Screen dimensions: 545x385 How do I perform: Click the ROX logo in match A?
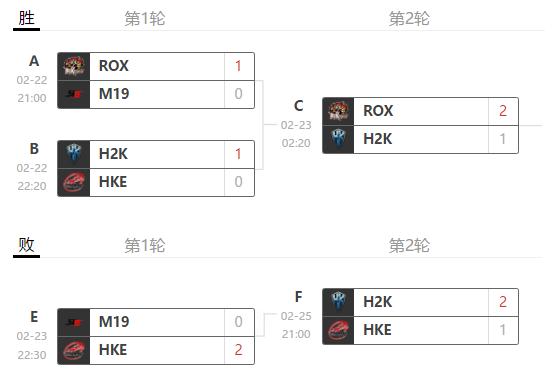[x=74, y=66]
